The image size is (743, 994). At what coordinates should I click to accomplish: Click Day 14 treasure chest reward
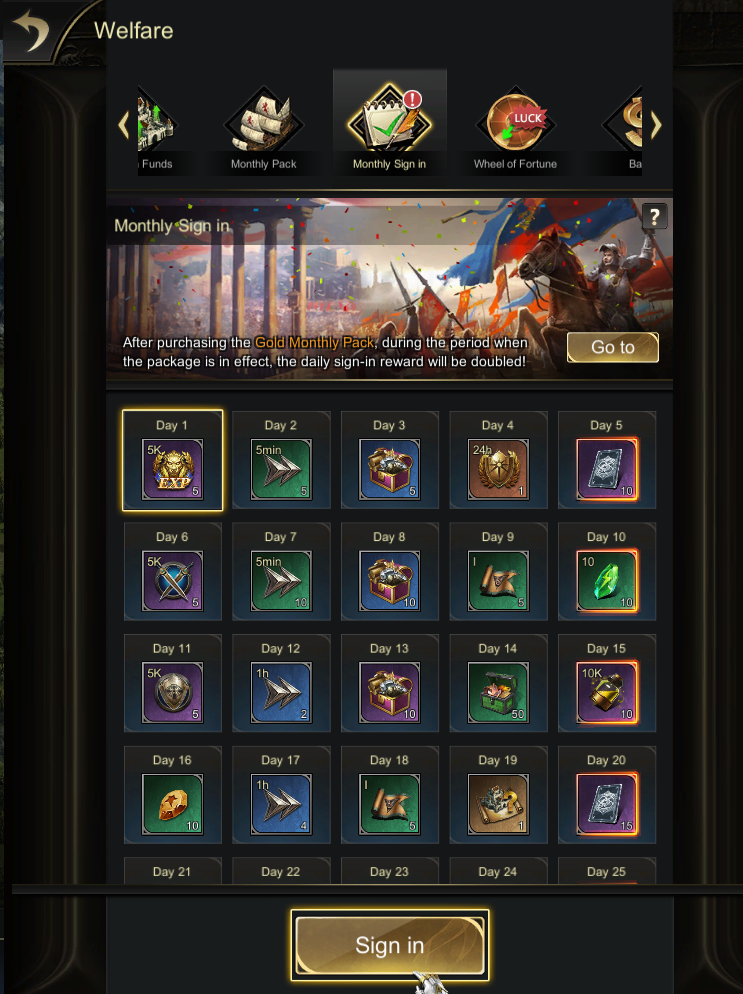pyautogui.click(x=498, y=692)
